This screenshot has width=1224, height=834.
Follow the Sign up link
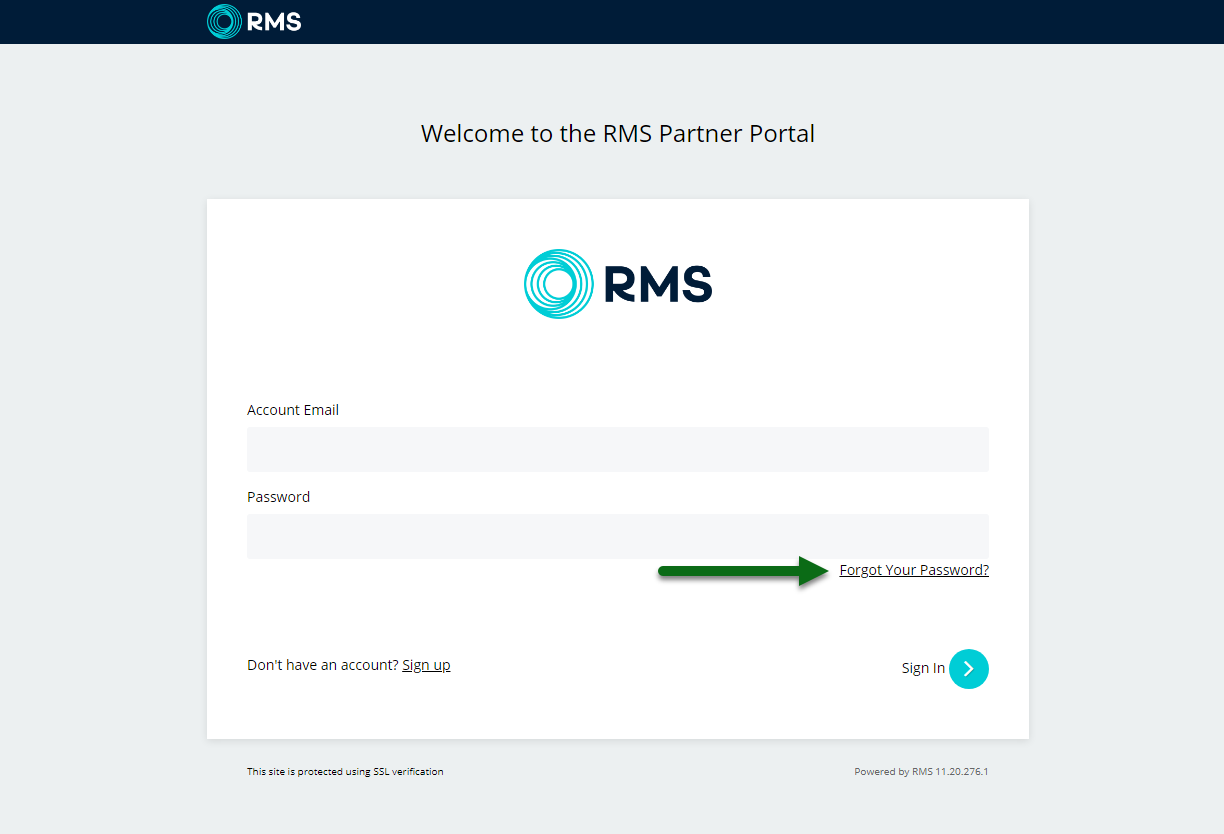[x=426, y=665]
